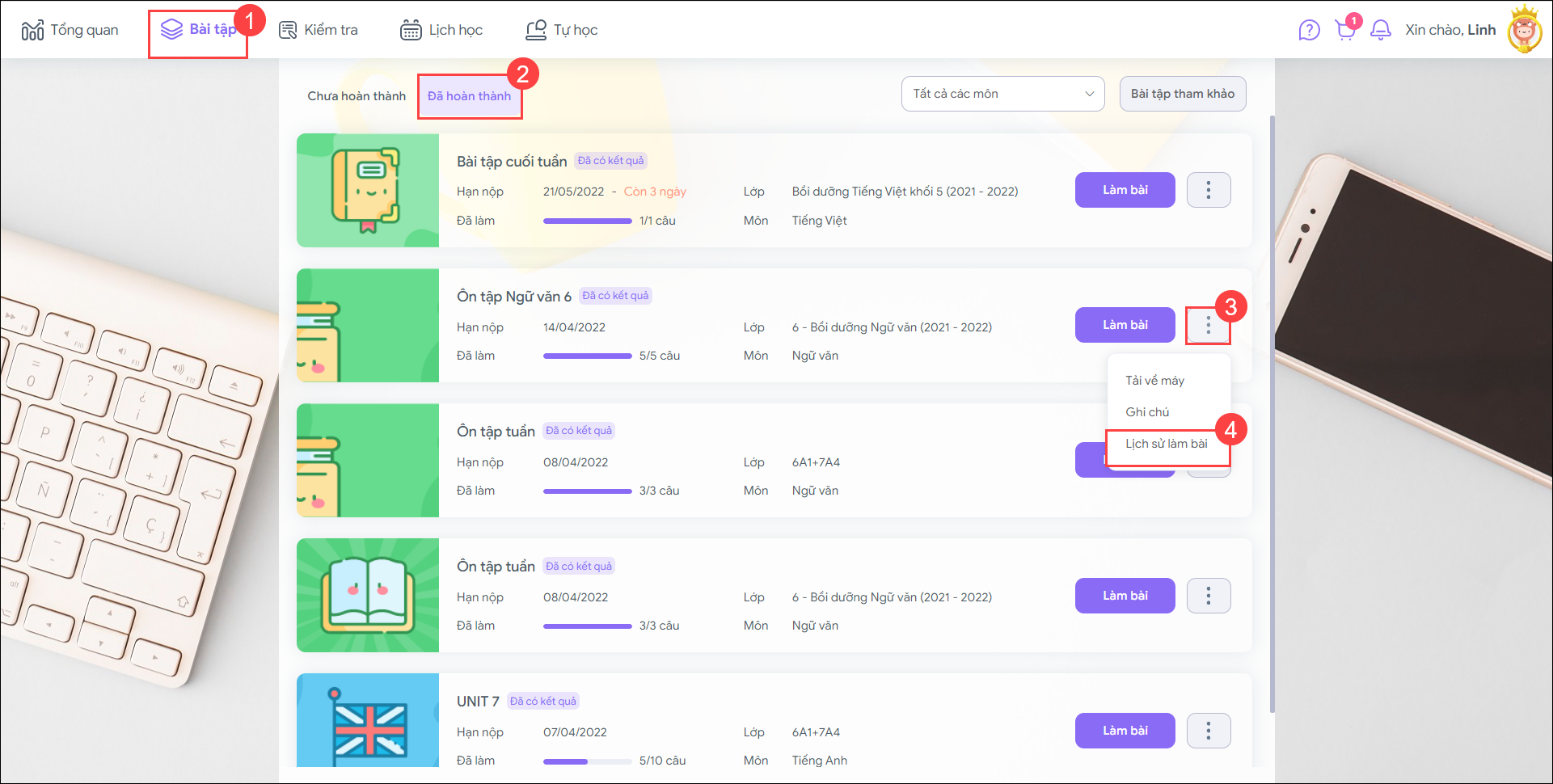
Task: Open three-dot menu for UNIT 7
Action: pos(1209,731)
